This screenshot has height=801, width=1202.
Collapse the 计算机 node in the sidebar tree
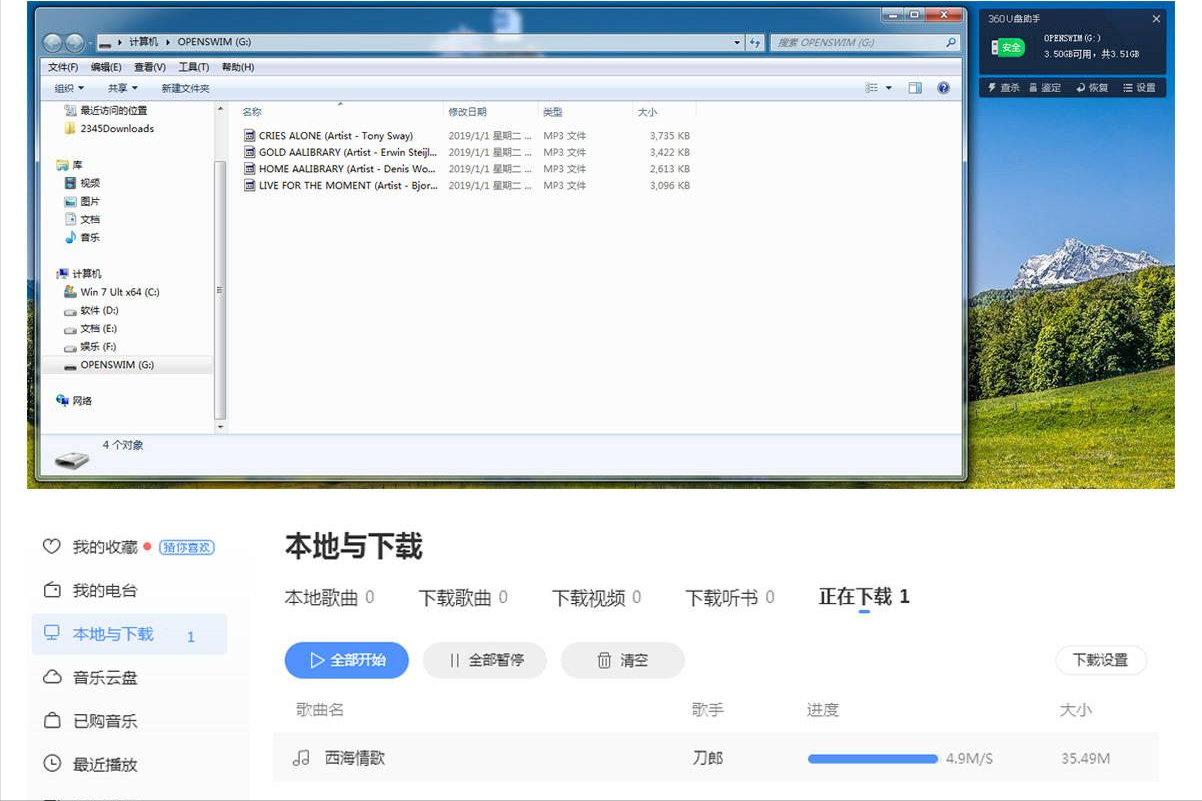click(x=56, y=272)
